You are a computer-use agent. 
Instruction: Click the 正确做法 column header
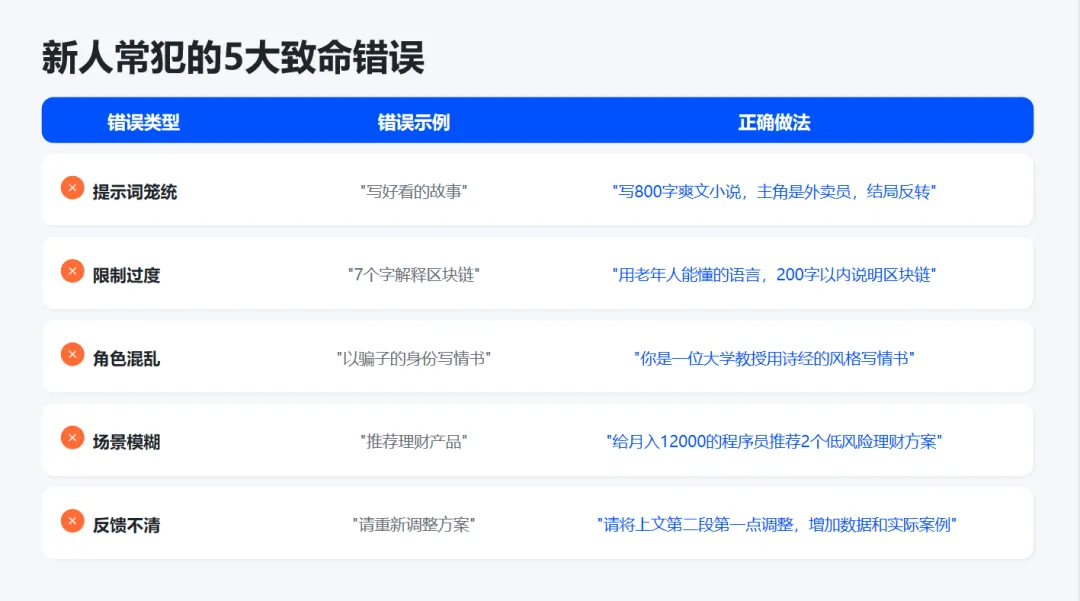click(x=774, y=123)
